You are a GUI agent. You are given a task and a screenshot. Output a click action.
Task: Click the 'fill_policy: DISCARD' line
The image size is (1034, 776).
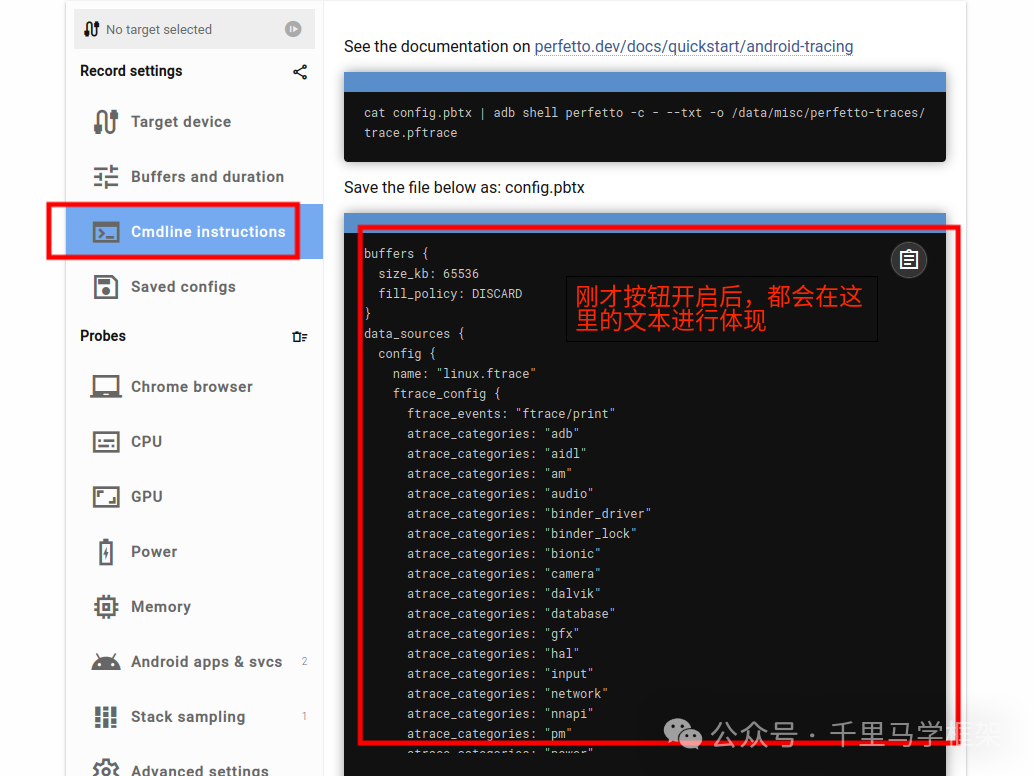[x=450, y=293]
